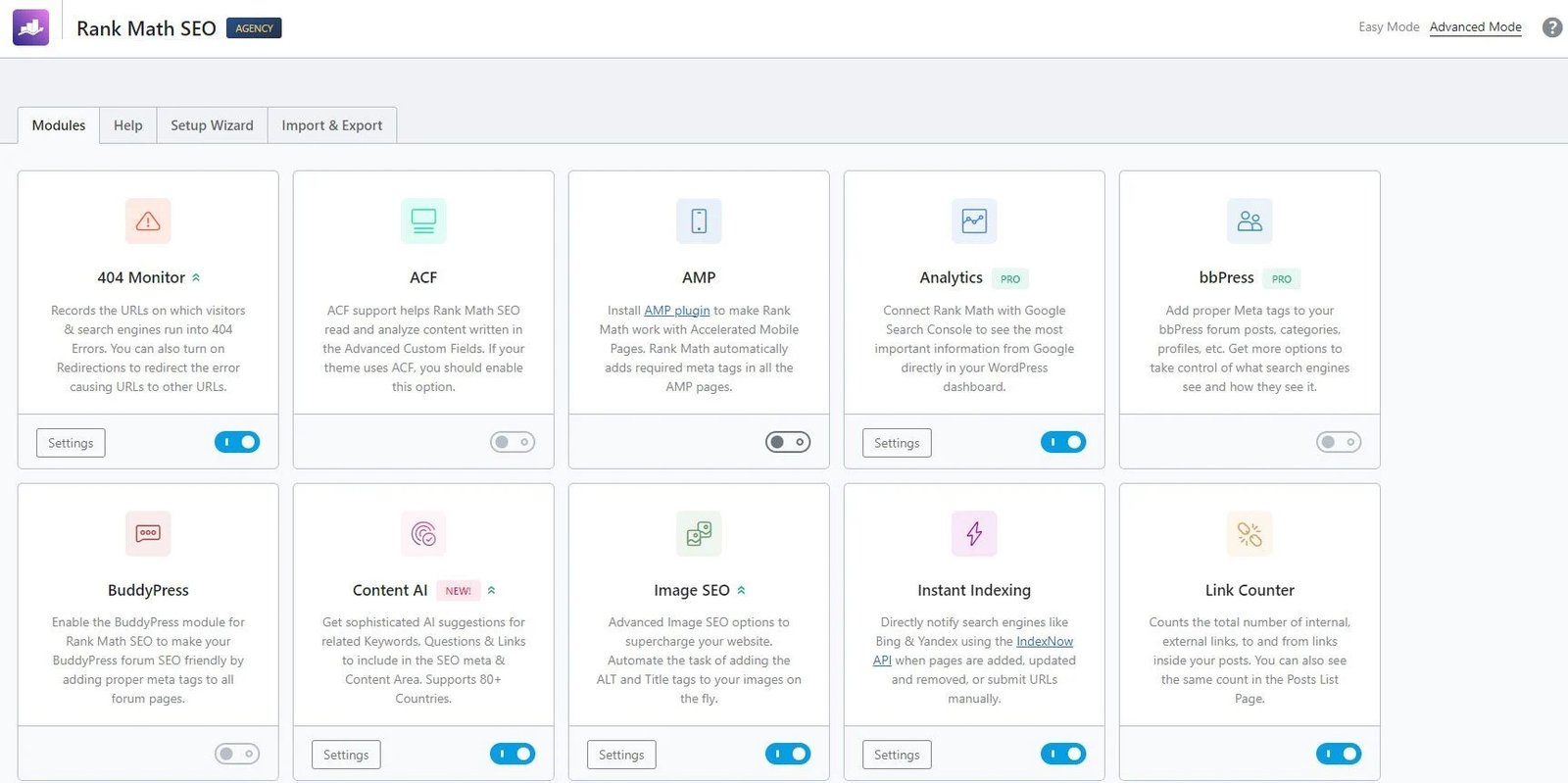1568x783 pixels.
Task: Turn on the BuddyPress module toggle
Action: point(237,754)
